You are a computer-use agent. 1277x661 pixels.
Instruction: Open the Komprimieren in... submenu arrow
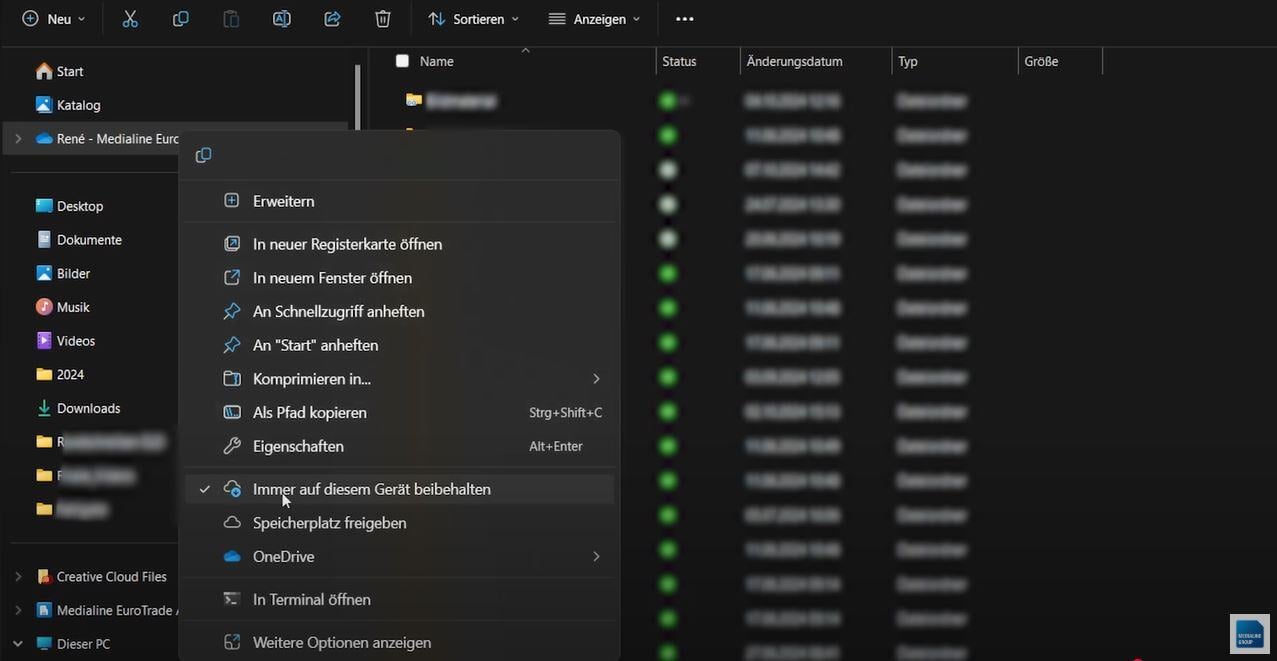point(596,379)
